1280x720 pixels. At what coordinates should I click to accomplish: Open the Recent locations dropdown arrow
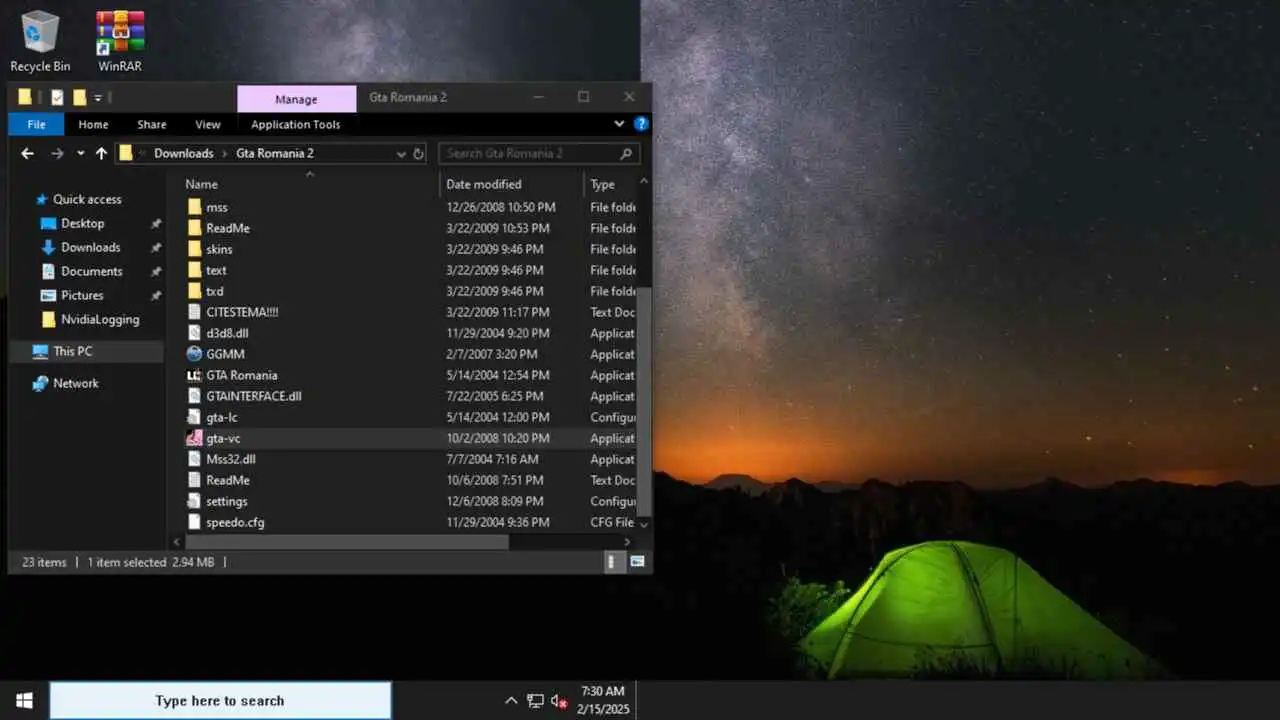[80, 153]
